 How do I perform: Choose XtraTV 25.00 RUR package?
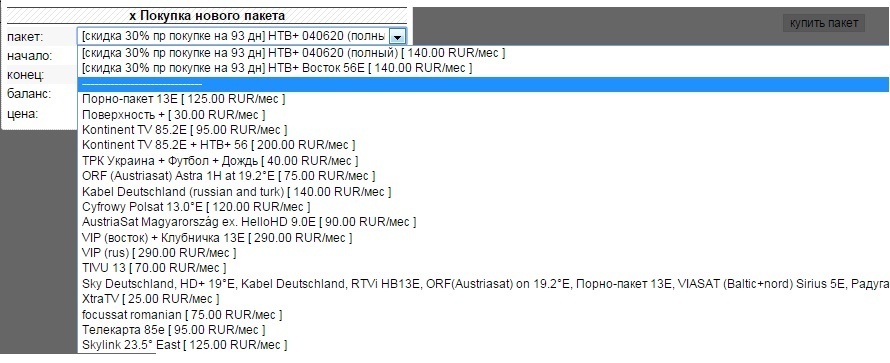tap(482, 299)
